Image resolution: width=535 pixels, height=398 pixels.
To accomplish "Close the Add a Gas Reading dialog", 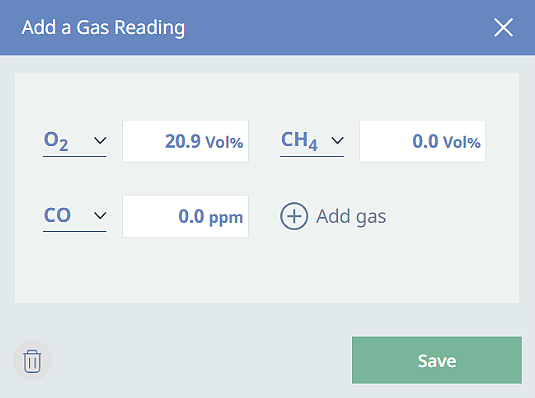I will 503,27.
